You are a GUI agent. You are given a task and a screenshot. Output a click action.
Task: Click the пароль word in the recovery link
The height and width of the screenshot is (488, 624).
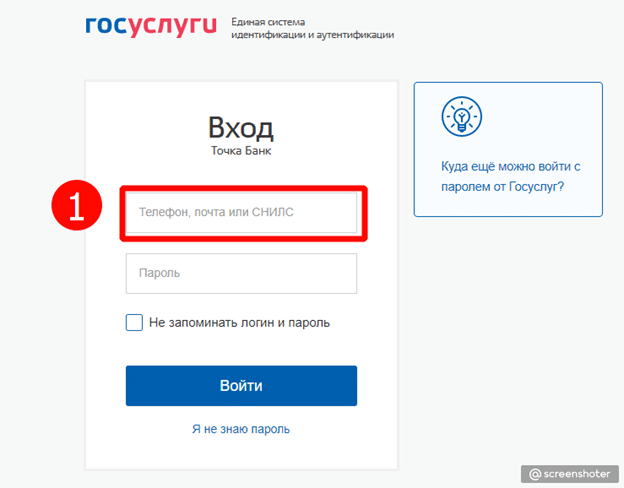[271, 429]
